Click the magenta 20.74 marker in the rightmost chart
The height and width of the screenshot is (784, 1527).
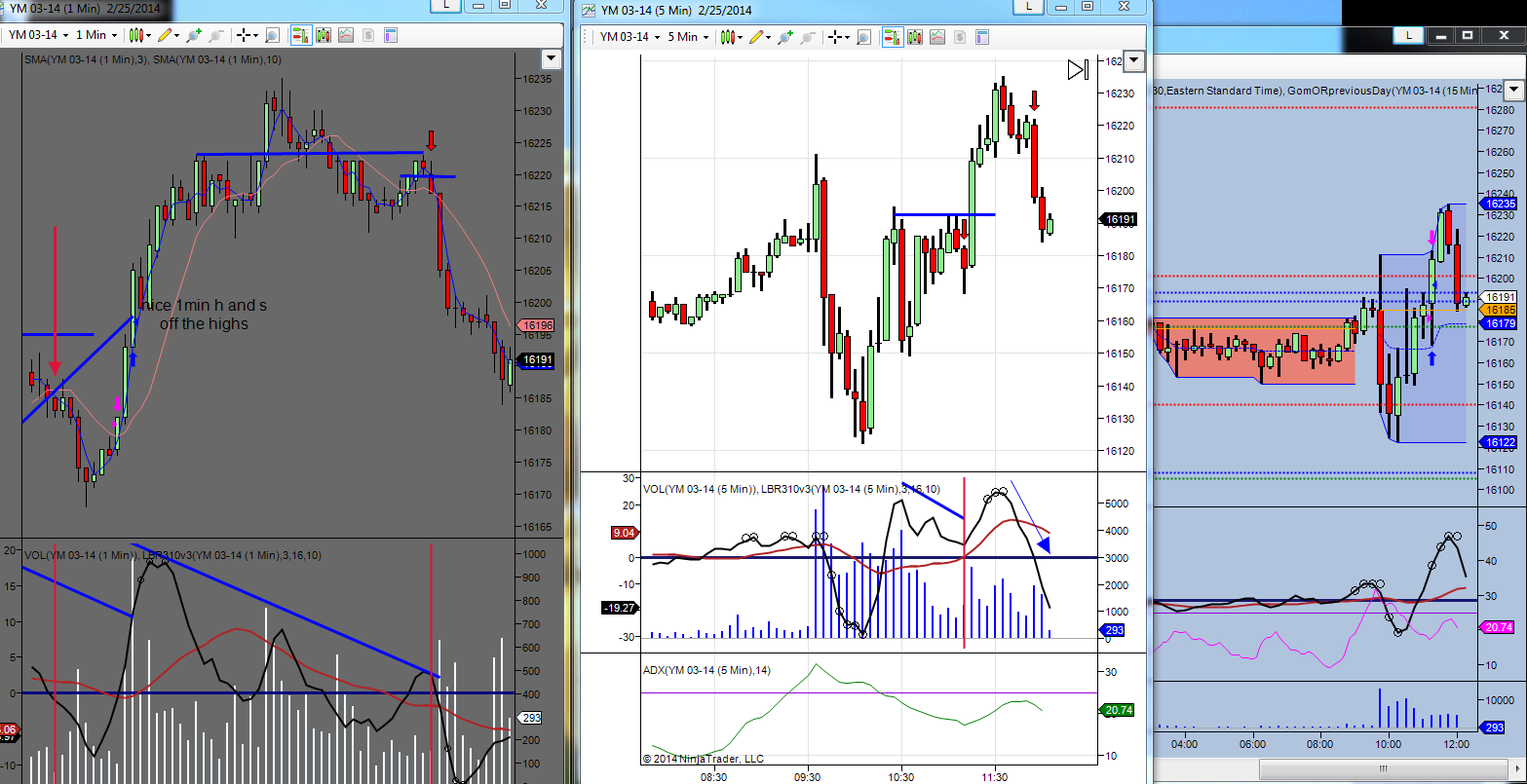1498,627
